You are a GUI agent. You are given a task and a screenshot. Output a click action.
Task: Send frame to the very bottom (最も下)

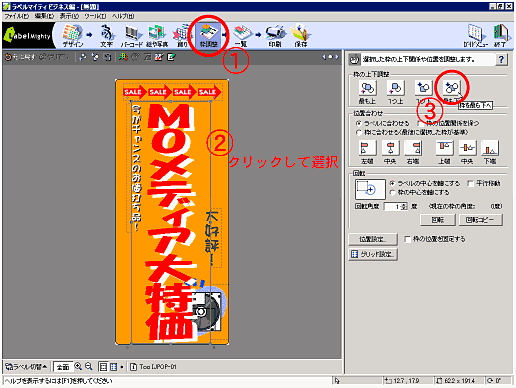point(452,88)
